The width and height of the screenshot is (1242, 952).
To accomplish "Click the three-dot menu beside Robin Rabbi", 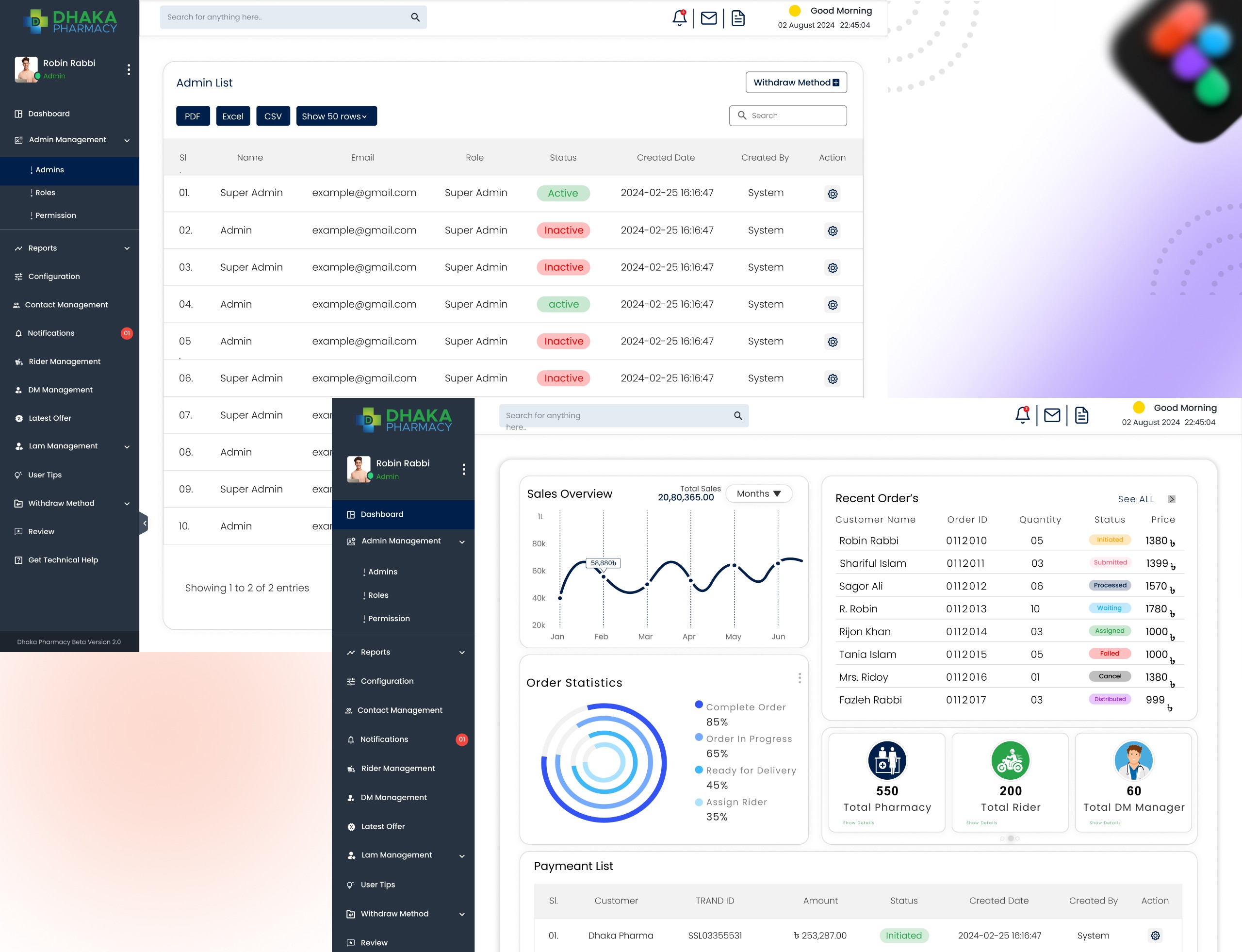I will point(129,69).
